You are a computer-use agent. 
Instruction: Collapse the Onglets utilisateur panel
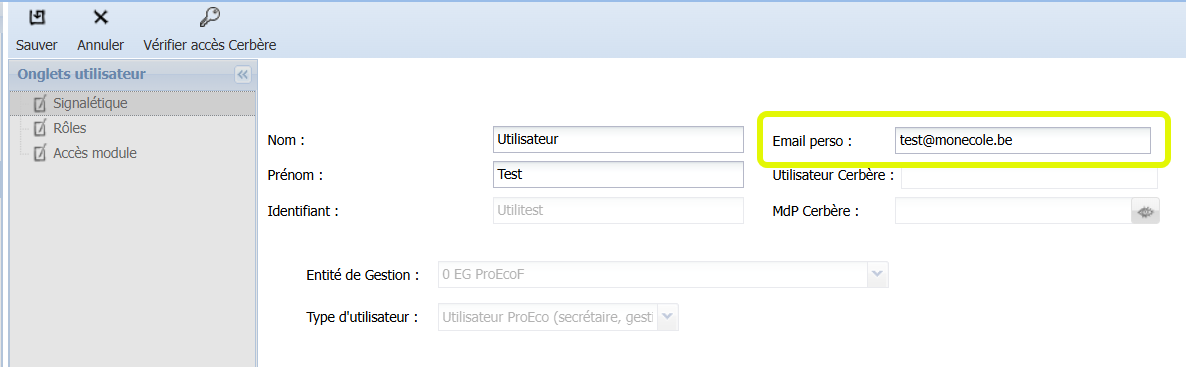[x=242, y=74]
